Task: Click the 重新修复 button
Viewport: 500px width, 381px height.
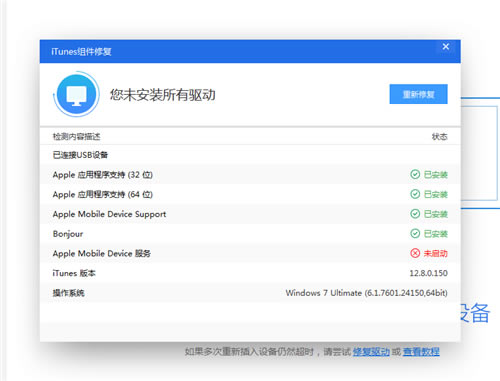Action: pos(418,94)
